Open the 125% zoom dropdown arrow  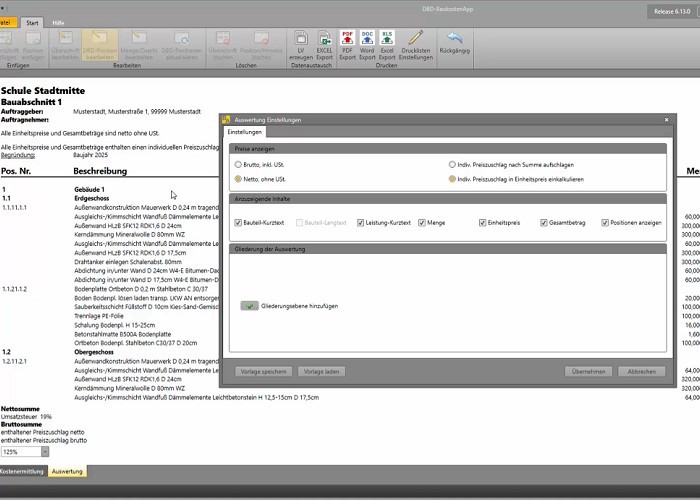click(x=45, y=452)
